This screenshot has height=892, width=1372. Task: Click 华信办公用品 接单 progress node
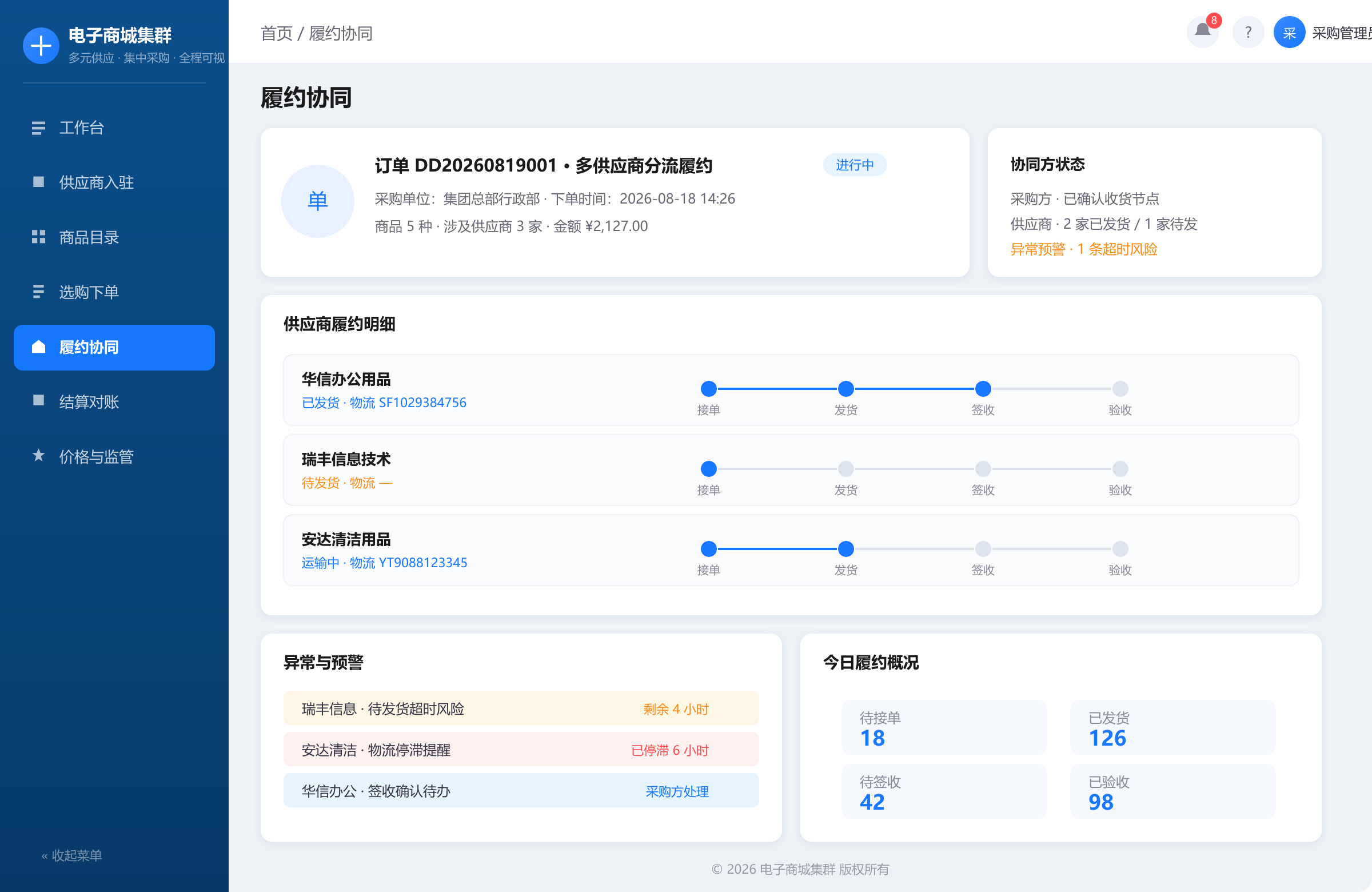pyautogui.click(x=708, y=389)
